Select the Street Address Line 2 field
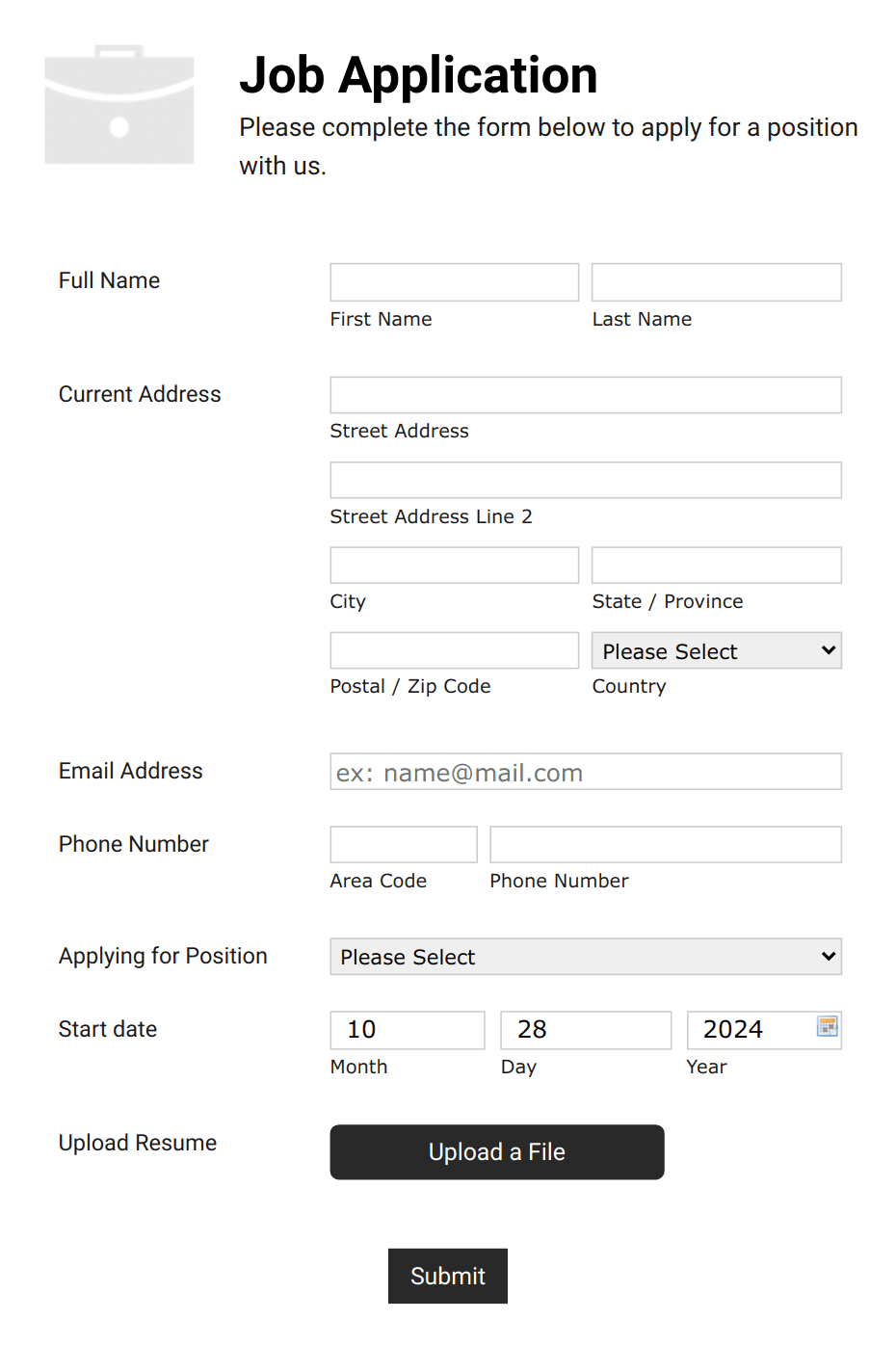896x1372 pixels. tap(585, 480)
